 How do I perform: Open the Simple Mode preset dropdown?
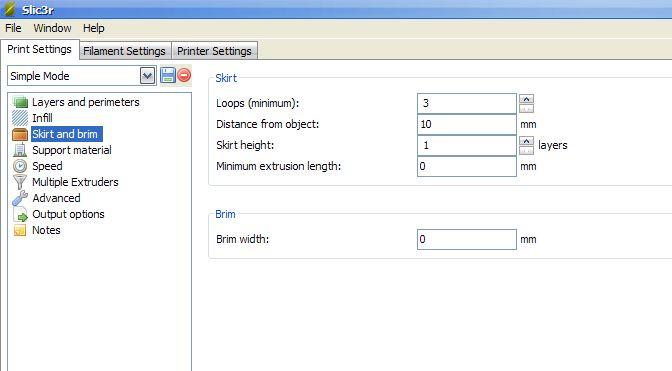147,76
